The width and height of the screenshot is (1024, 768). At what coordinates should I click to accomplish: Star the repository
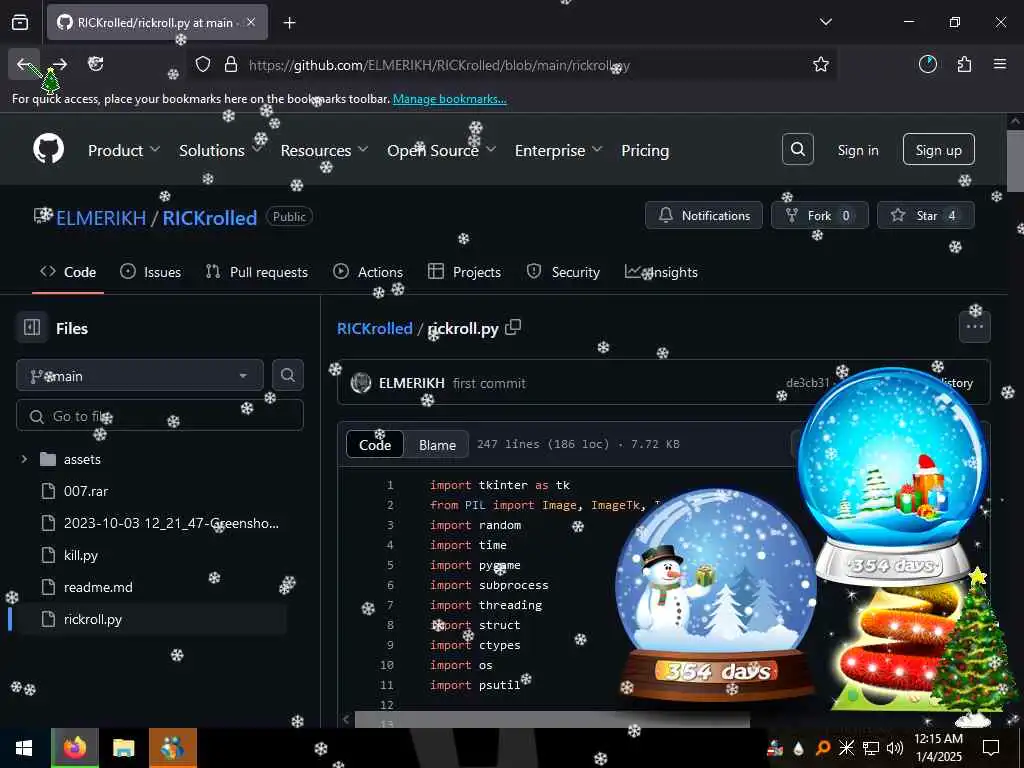click(x=925, y=216)
